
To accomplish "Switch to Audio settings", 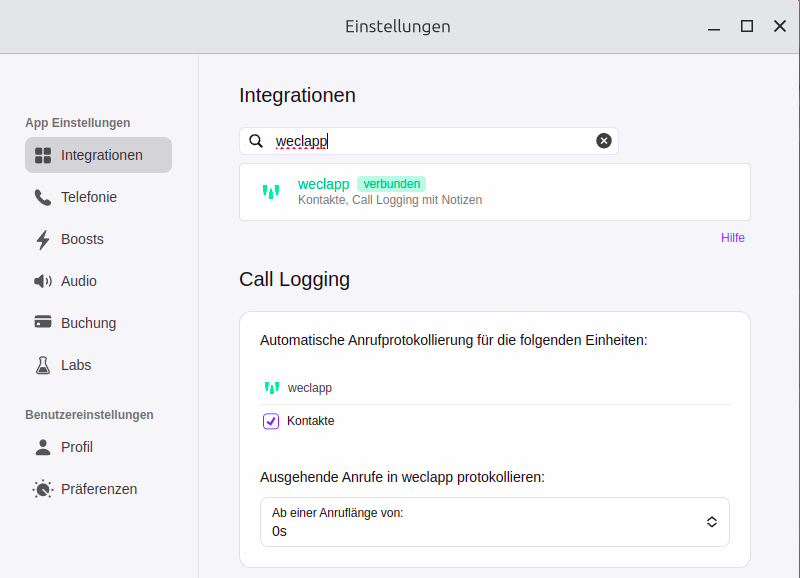I will tap(98, 281).
